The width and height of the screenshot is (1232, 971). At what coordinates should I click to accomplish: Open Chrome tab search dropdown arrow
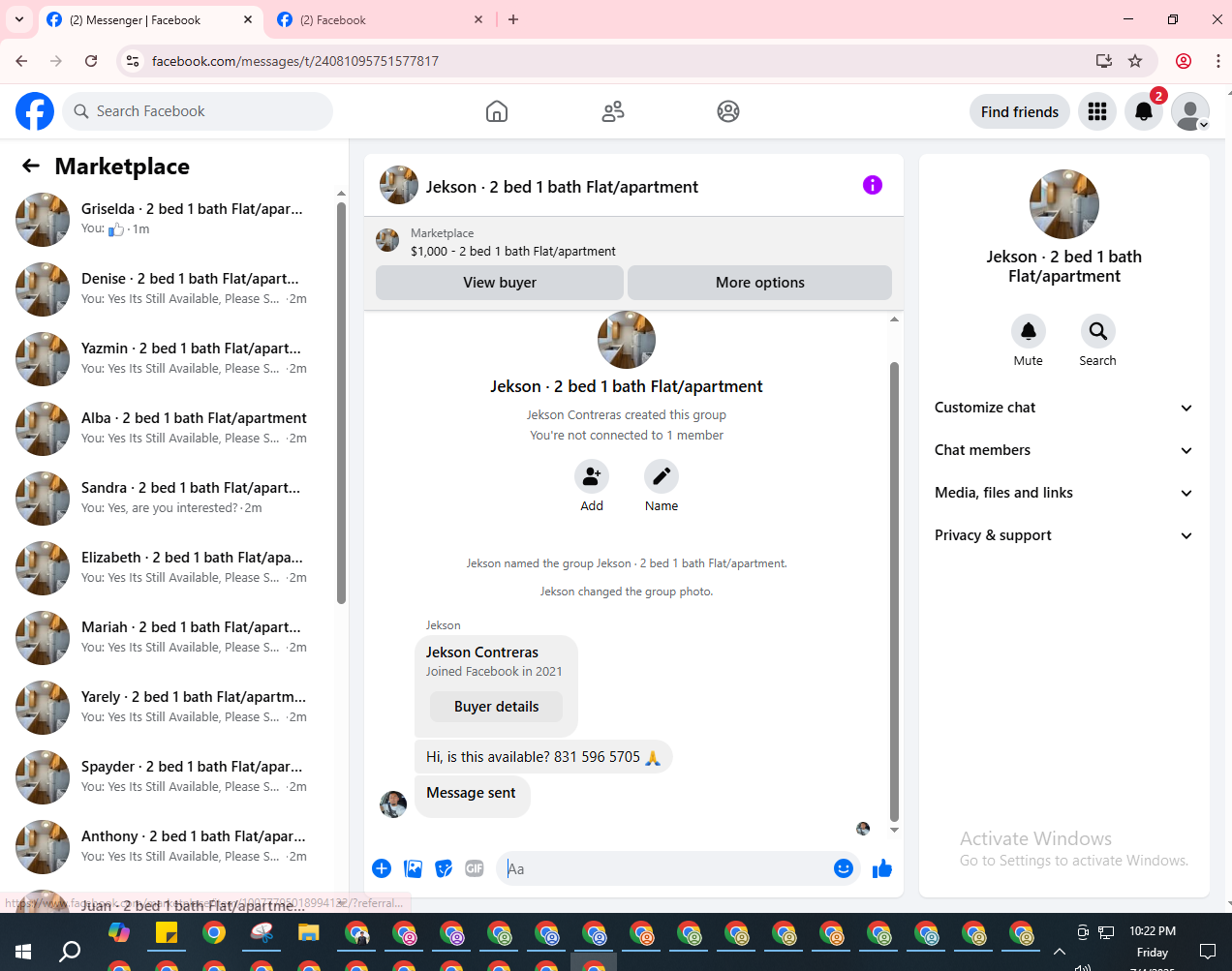(x=18, y=19)
